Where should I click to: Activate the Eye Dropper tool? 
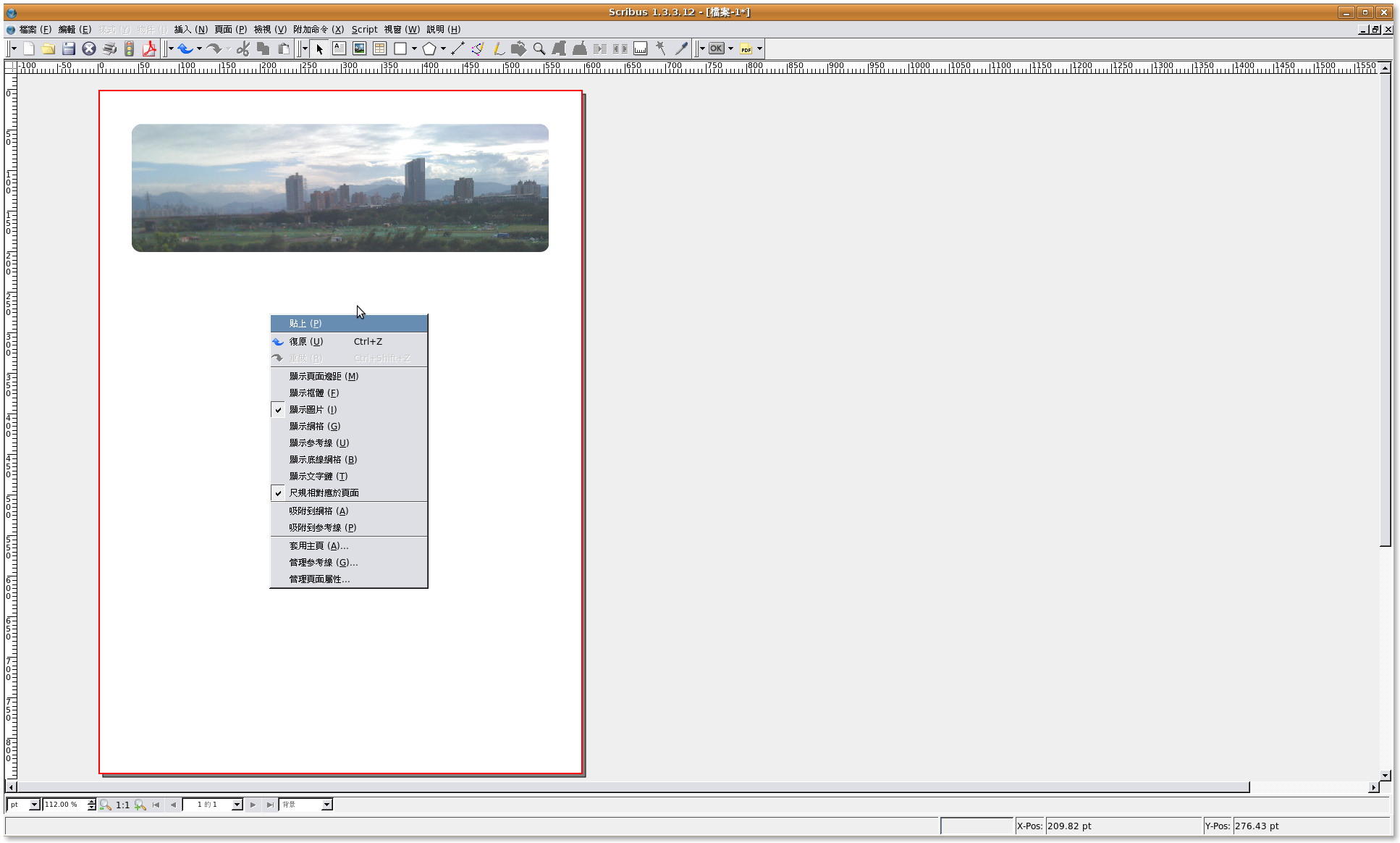(x=681, y=49)
